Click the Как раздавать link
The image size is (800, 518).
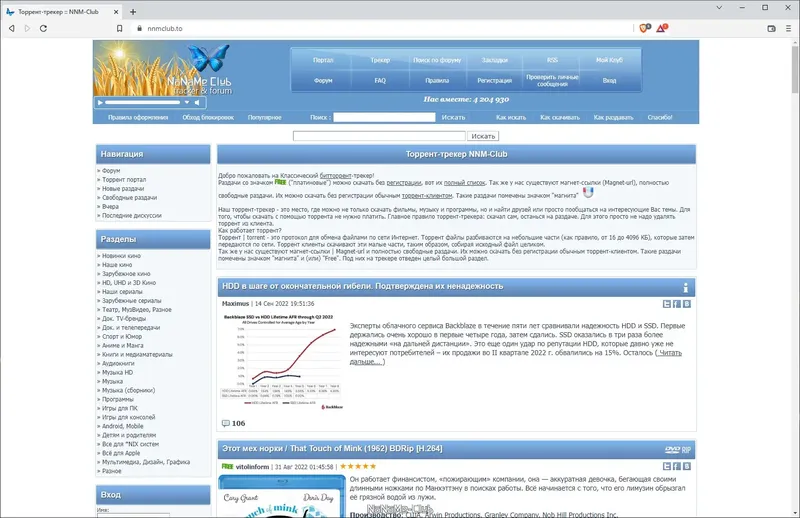[613, 117]
